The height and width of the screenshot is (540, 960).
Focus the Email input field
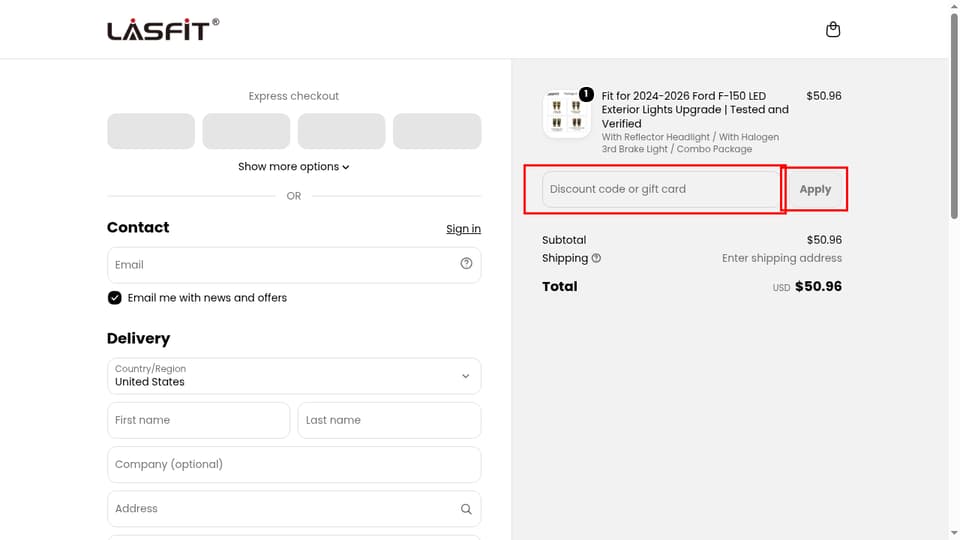click(294, 265)
